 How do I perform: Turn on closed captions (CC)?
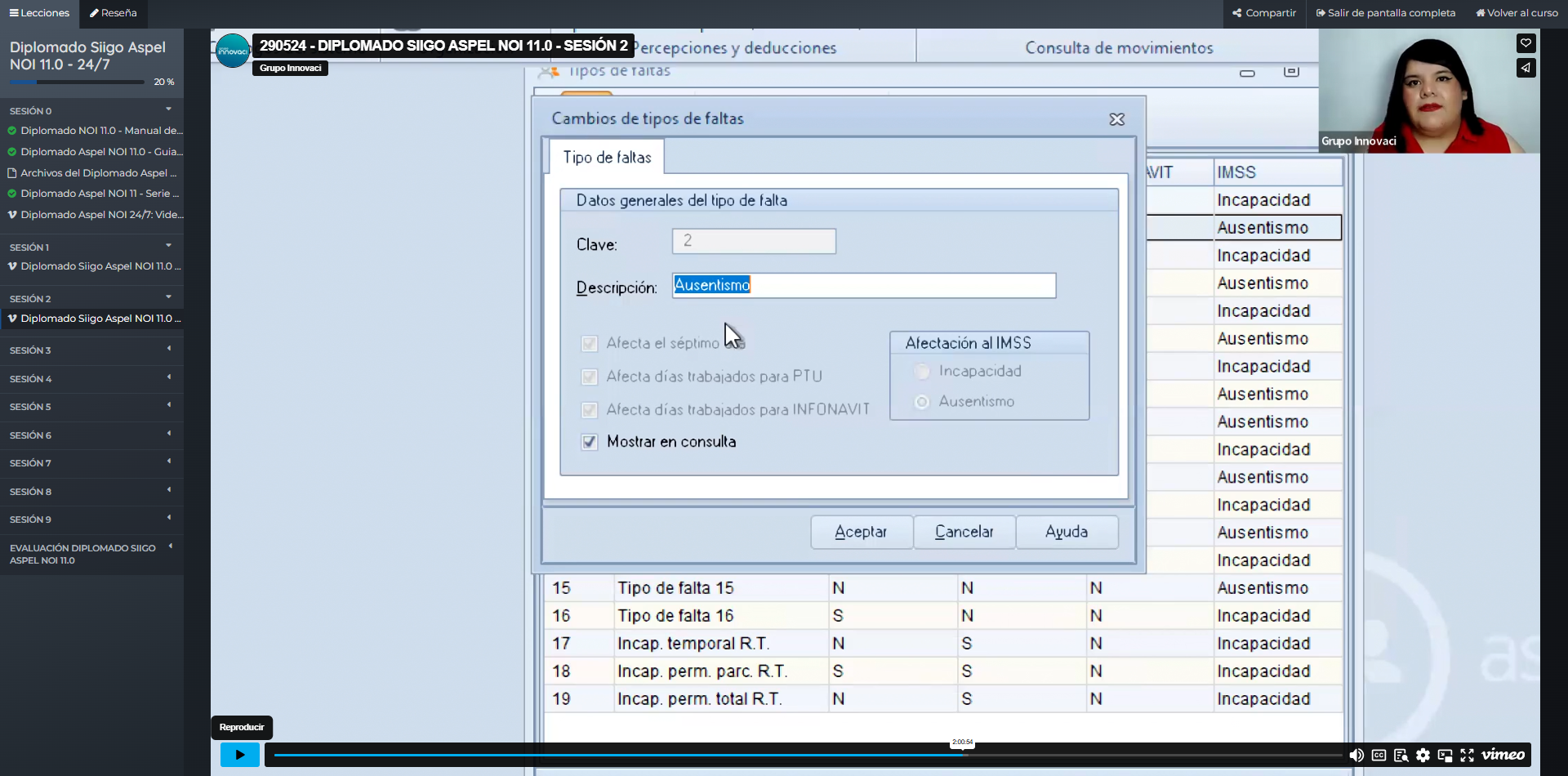pyautogui.click(x=1379, y=756)
